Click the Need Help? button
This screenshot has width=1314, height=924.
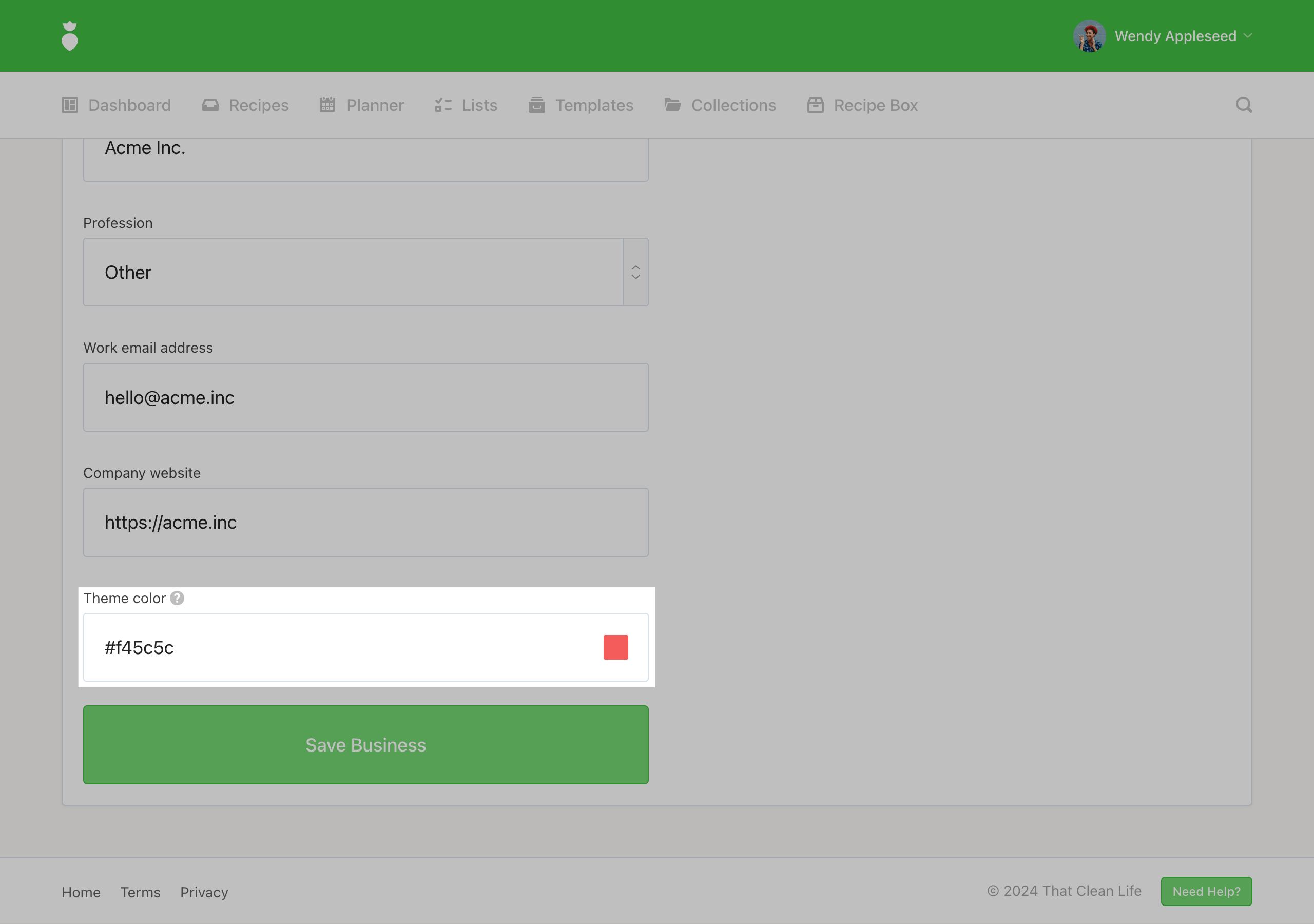(1206, 891)
